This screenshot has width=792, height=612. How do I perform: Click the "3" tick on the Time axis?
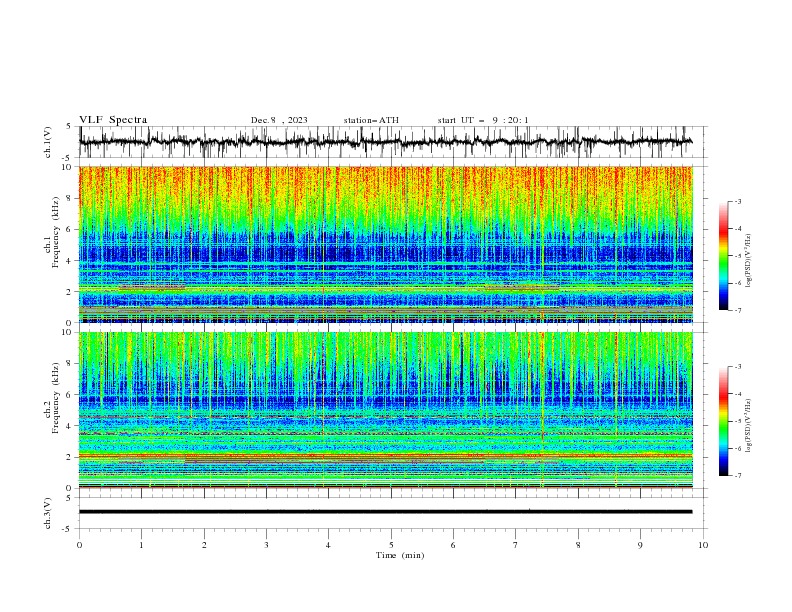[x=266, y=545]
